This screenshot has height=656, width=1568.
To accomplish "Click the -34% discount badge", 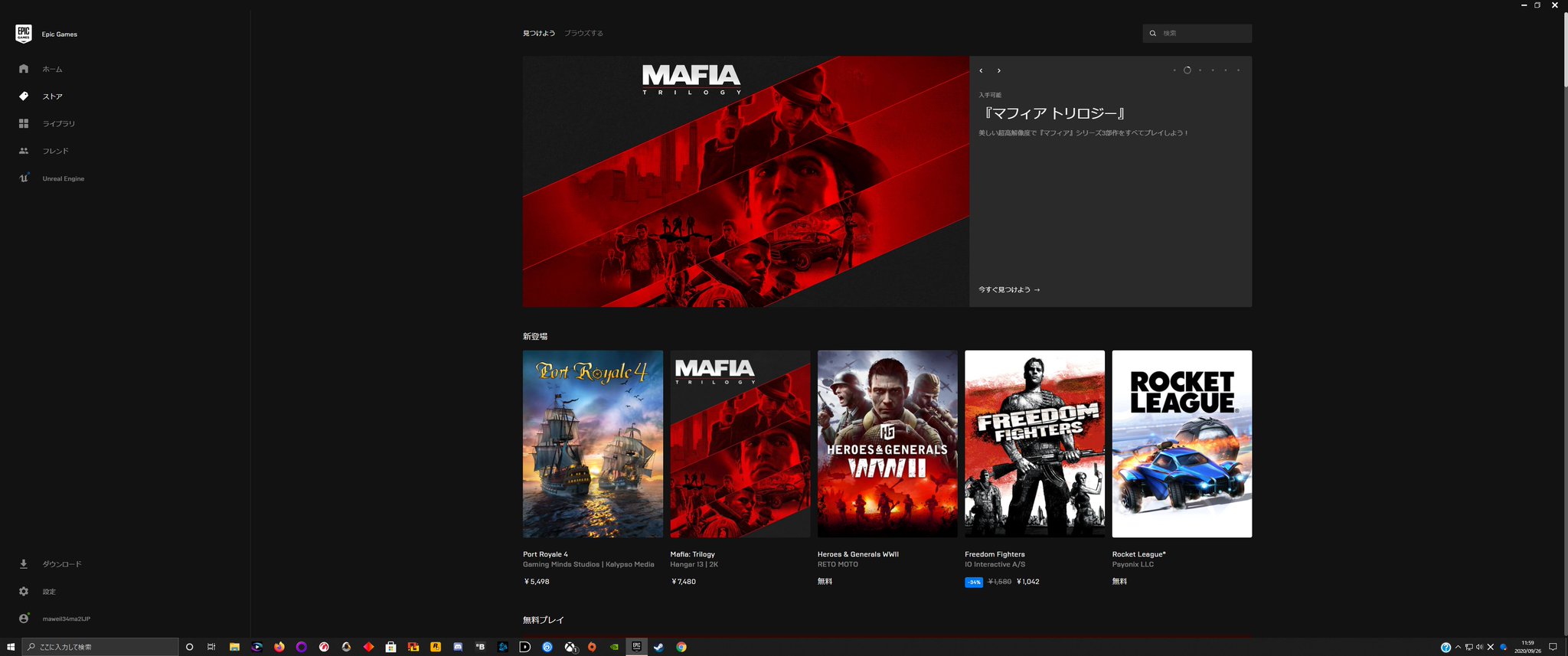I will pyautogui.click(x=974, y=582).
